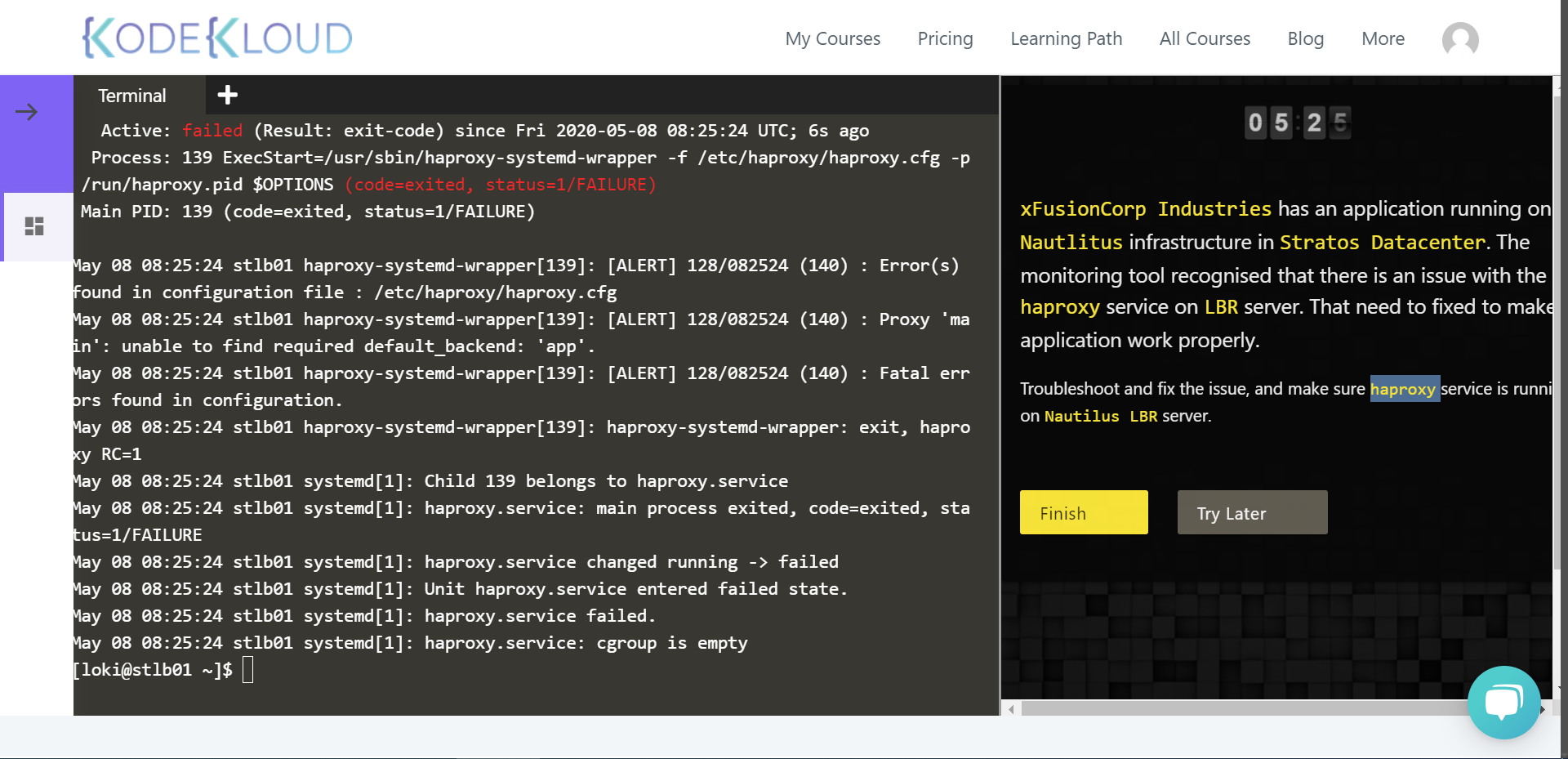Open the user profile avatar
This screenshot has height=759, width=1568.
click(1460, 39)
